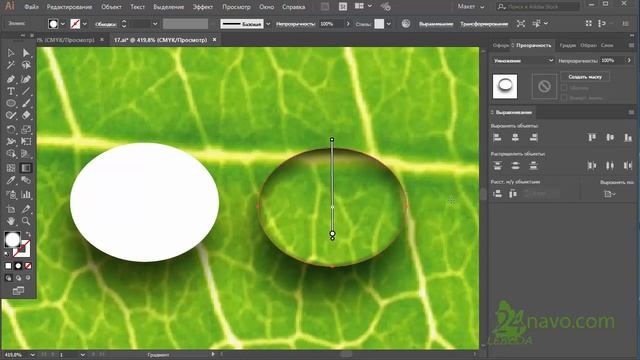Click object thumbnail in Transparency panel
Image resolution: width=640 pixels, height=360 pixels.
(x=505, y=86)
